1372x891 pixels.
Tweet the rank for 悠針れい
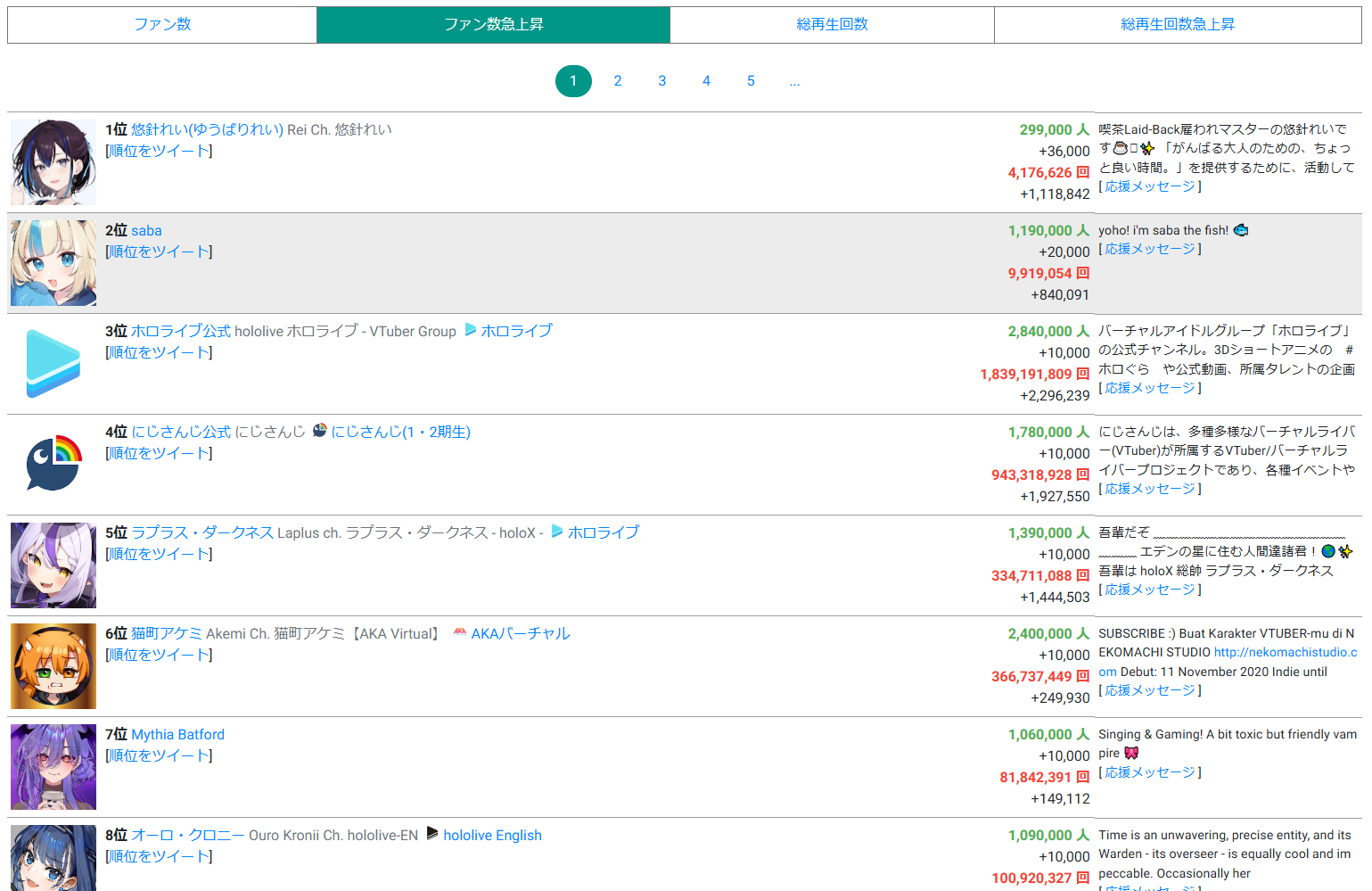(159, 151)
